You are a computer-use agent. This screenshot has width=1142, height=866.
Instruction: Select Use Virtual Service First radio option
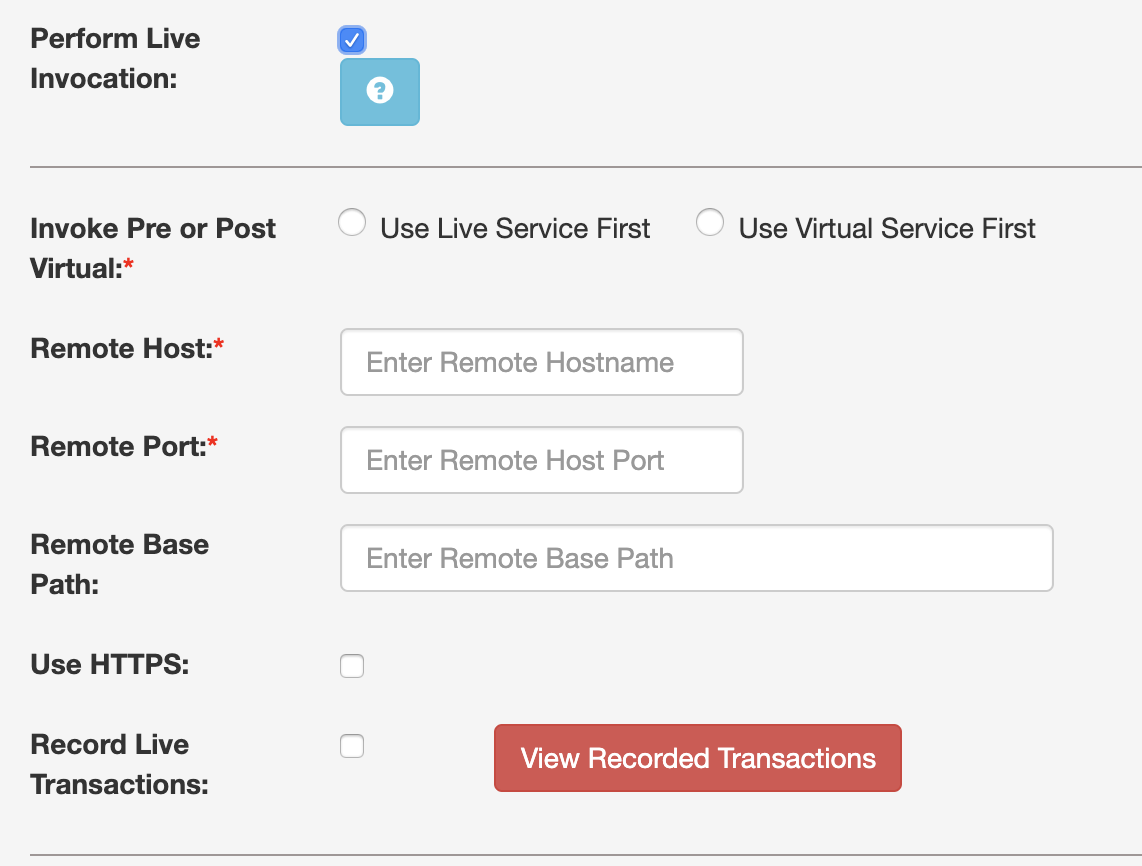(709, 222)
